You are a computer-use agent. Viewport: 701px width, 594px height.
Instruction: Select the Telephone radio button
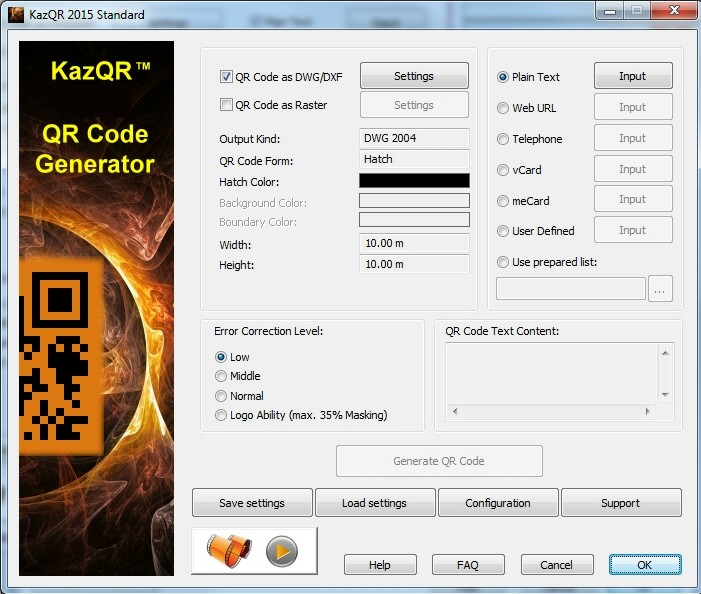pyautogui.click(x=503, y=139)
